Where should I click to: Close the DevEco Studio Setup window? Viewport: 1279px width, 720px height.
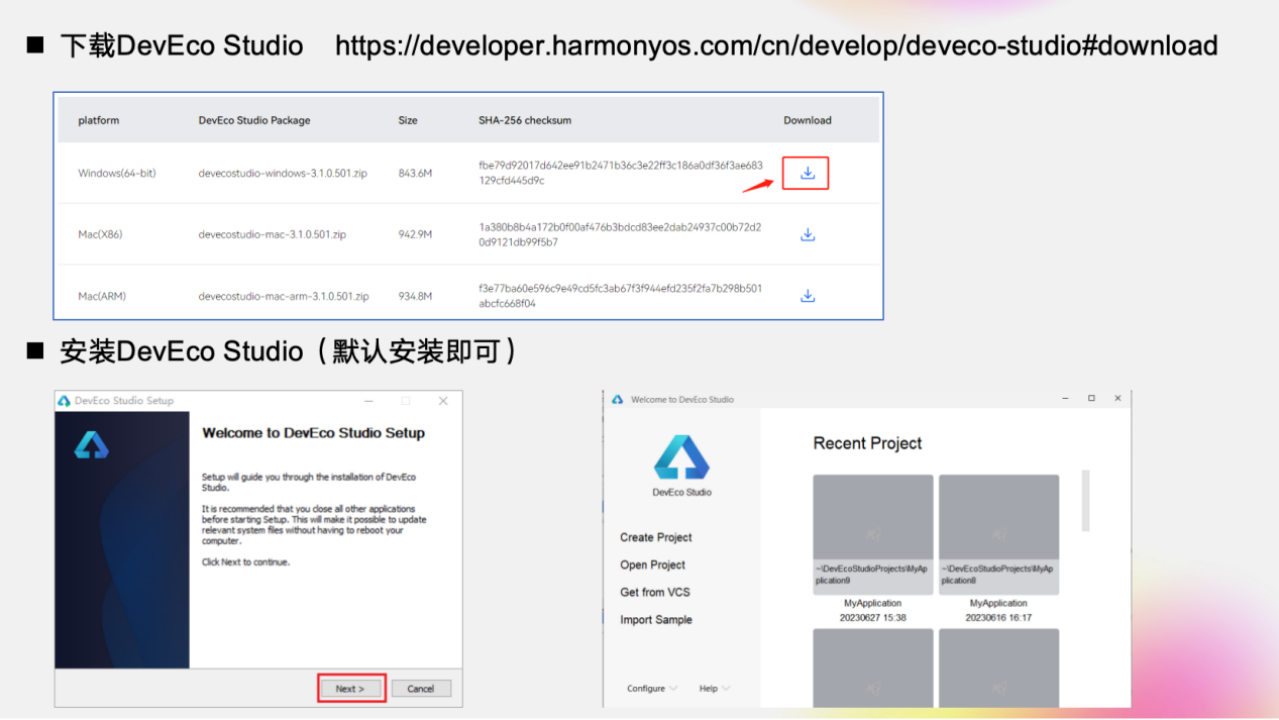tap(443, 401)
